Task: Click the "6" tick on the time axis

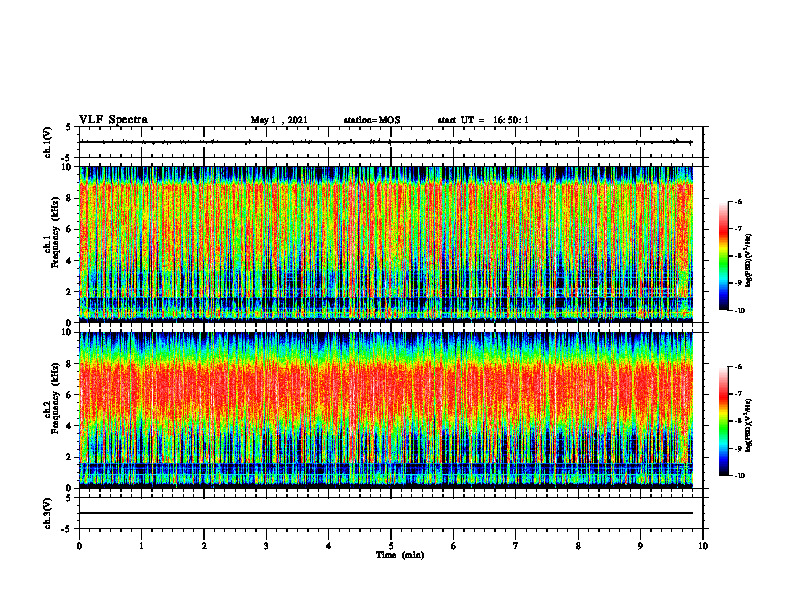Action: coord(454,546)
